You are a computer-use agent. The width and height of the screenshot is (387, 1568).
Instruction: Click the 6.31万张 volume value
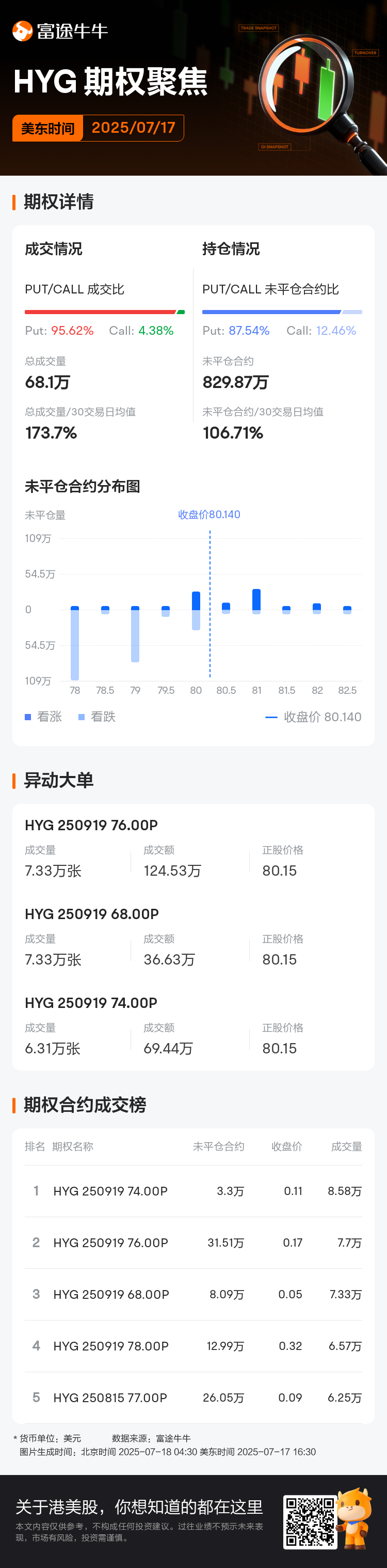point(53,1049)
